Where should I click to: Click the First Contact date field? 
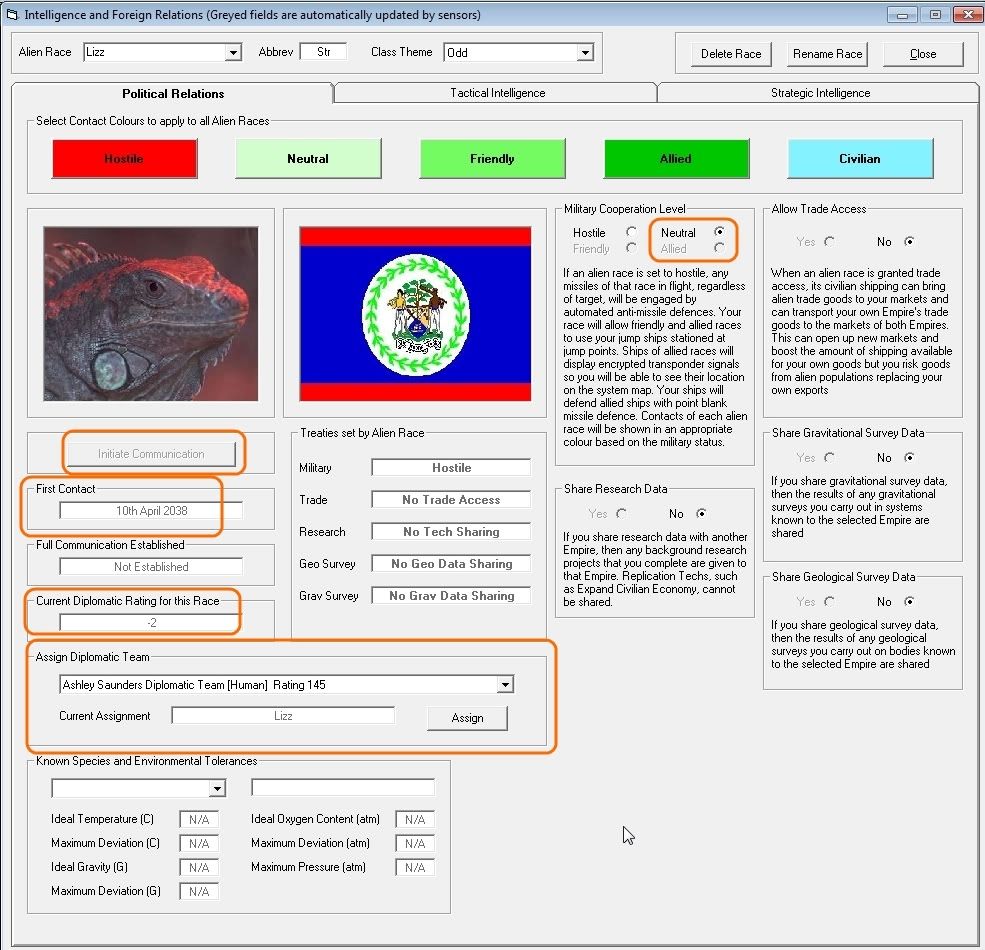click(x=151, y=511)
